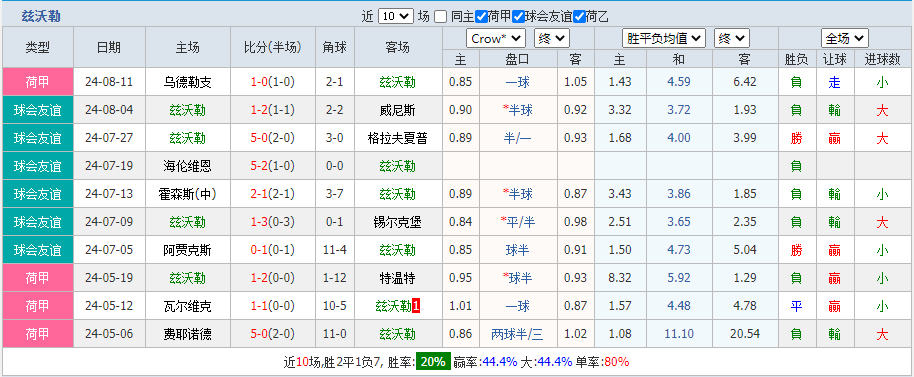Click the *平/半 handicap on the 锡尔克堡 row
914x377 pixels.
click(518, 222)
